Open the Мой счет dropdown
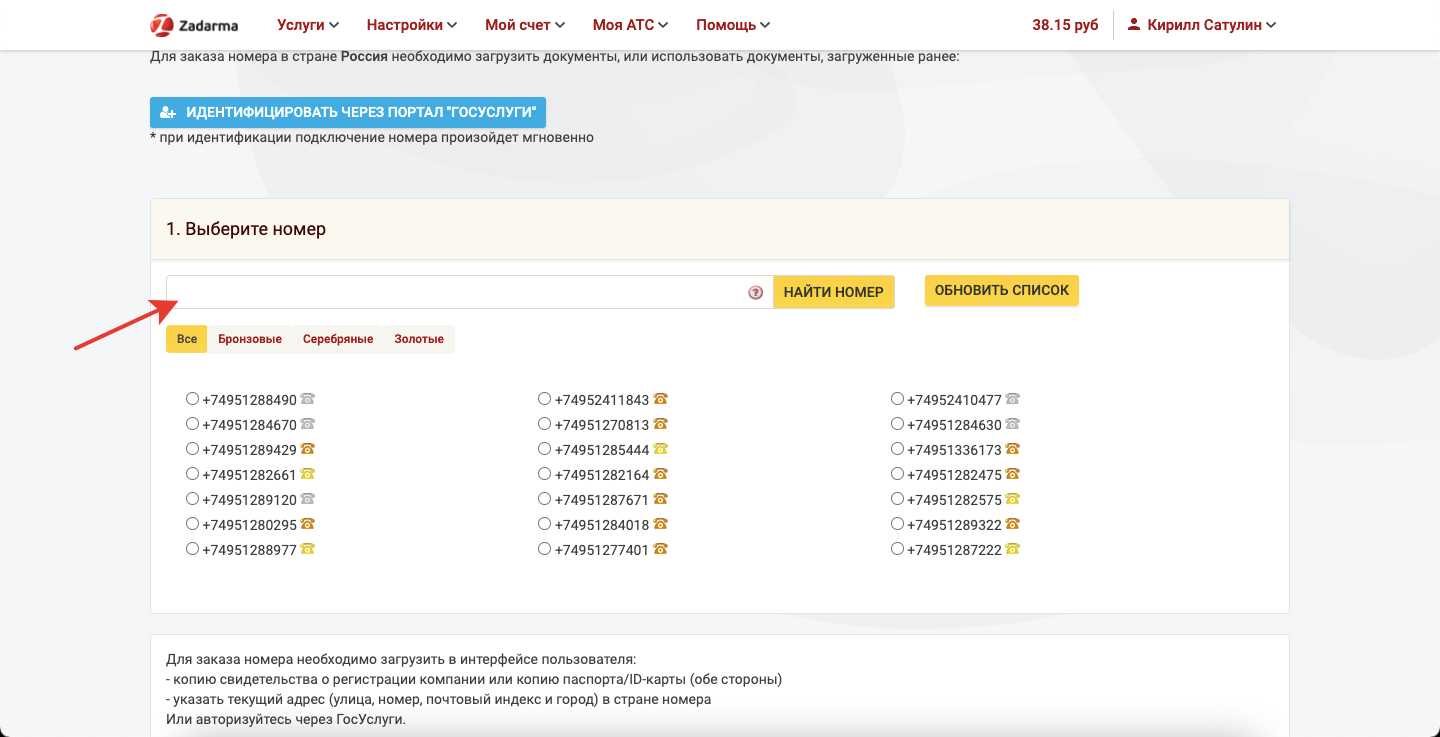 pyautogui.click(x=525, y=25)
